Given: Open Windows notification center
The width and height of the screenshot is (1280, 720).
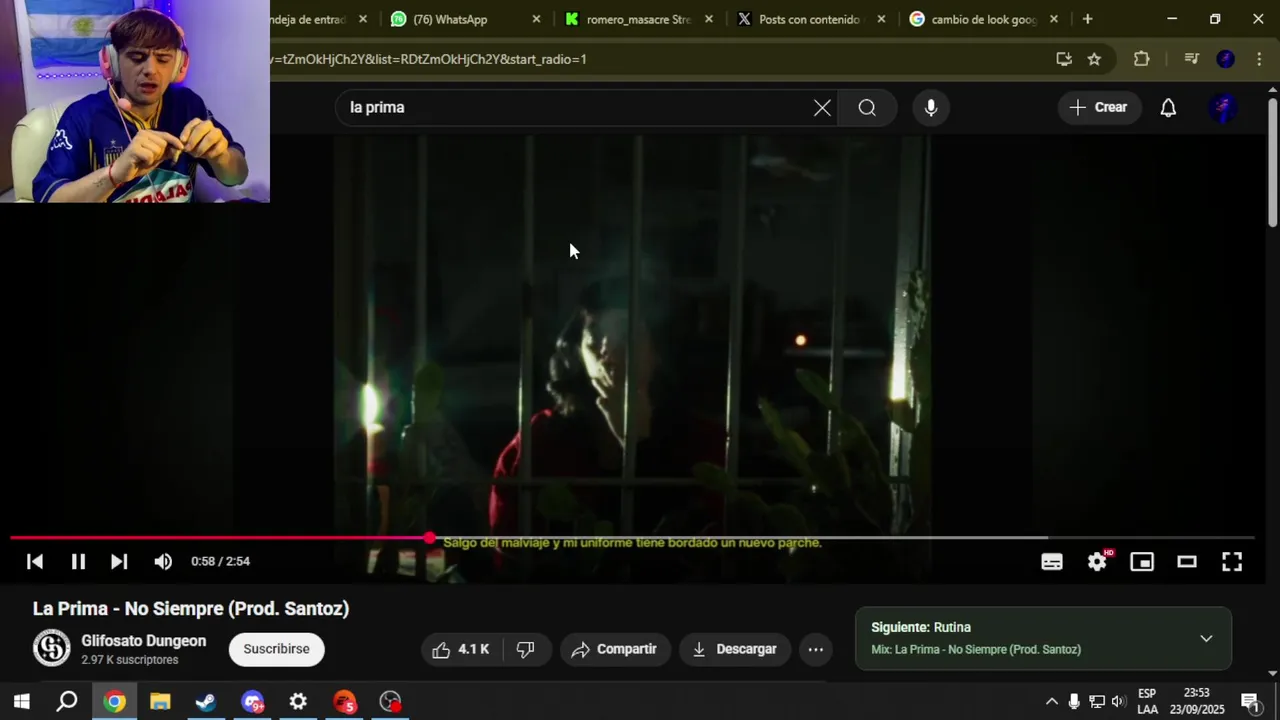Looking at the screenshot, I should point(1251,702).
